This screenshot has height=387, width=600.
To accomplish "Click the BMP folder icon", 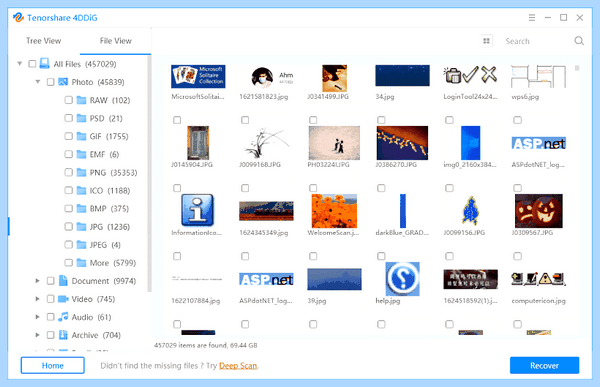I will tap(81, 209).
